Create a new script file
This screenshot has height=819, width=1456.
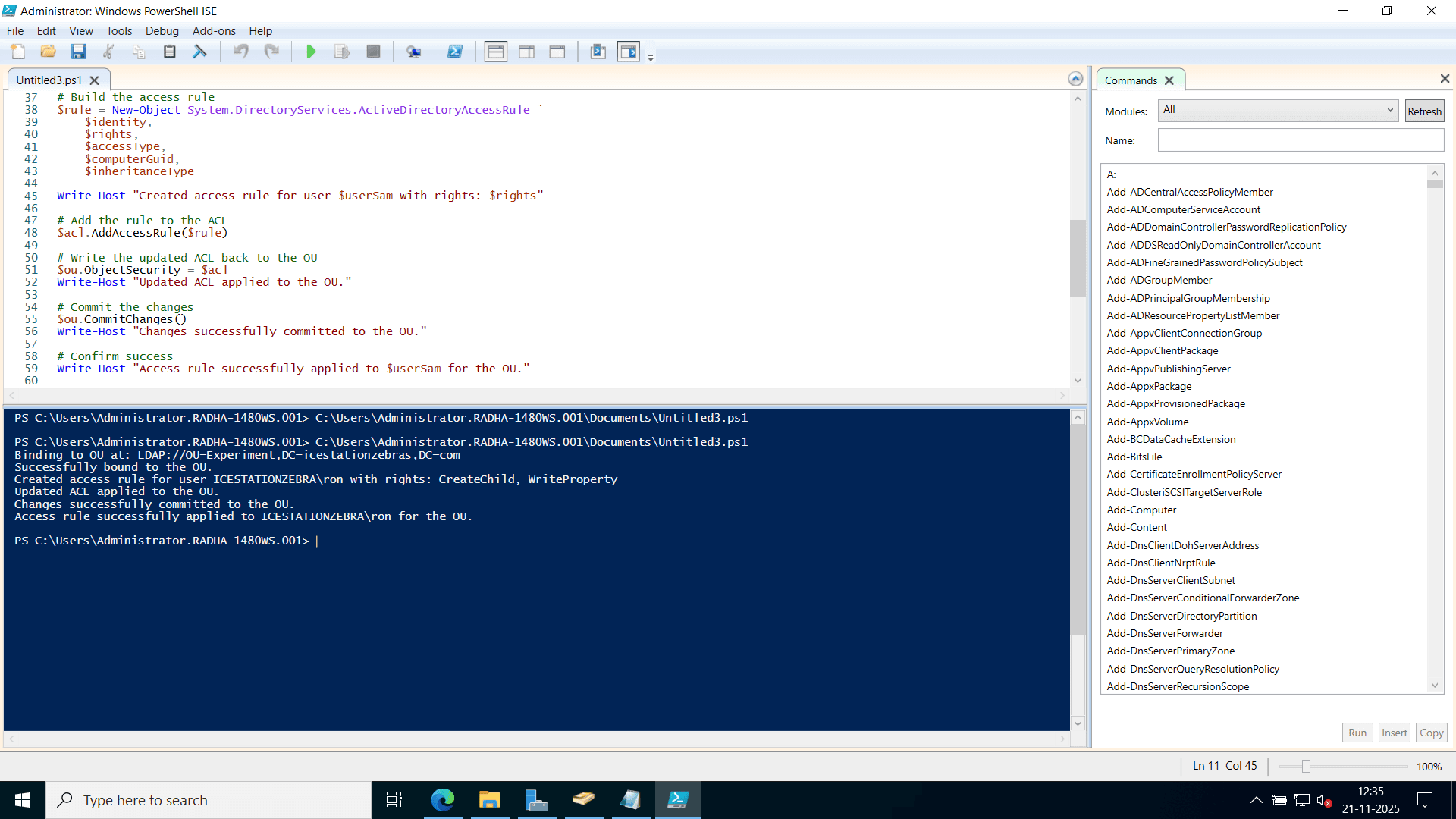(x=17, y=52)
